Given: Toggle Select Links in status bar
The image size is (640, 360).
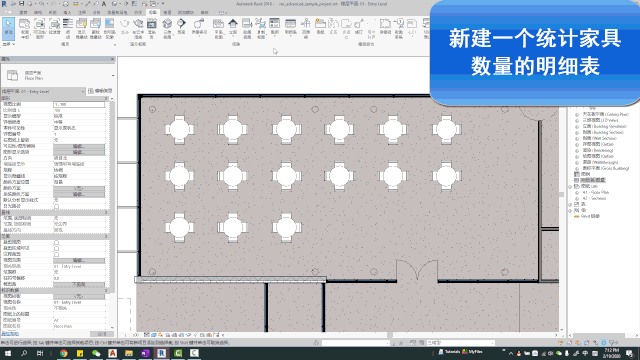Looking at the screenshot, I should [x=562, y=343].
